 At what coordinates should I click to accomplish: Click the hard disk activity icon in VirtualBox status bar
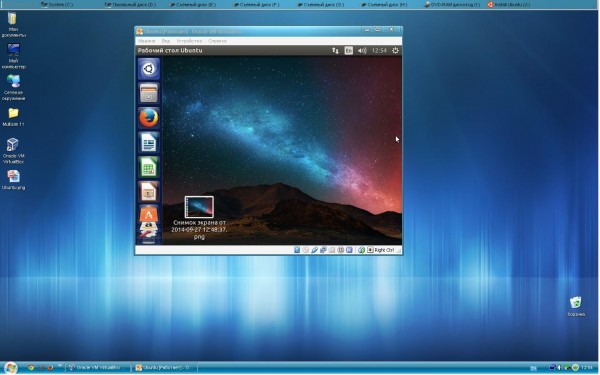tap(297, 250)
